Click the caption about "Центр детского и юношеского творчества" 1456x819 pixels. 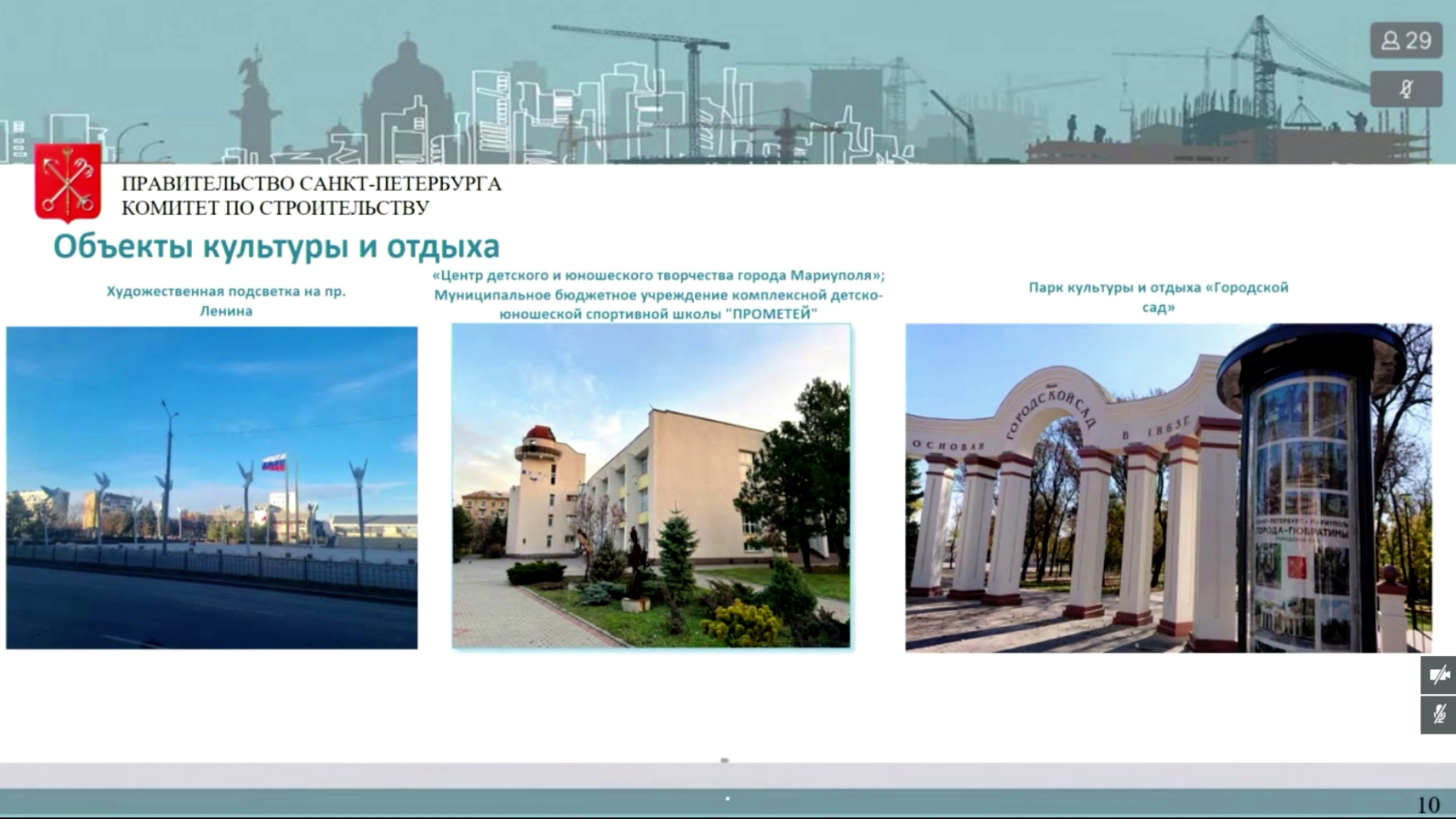coord(657,295)
